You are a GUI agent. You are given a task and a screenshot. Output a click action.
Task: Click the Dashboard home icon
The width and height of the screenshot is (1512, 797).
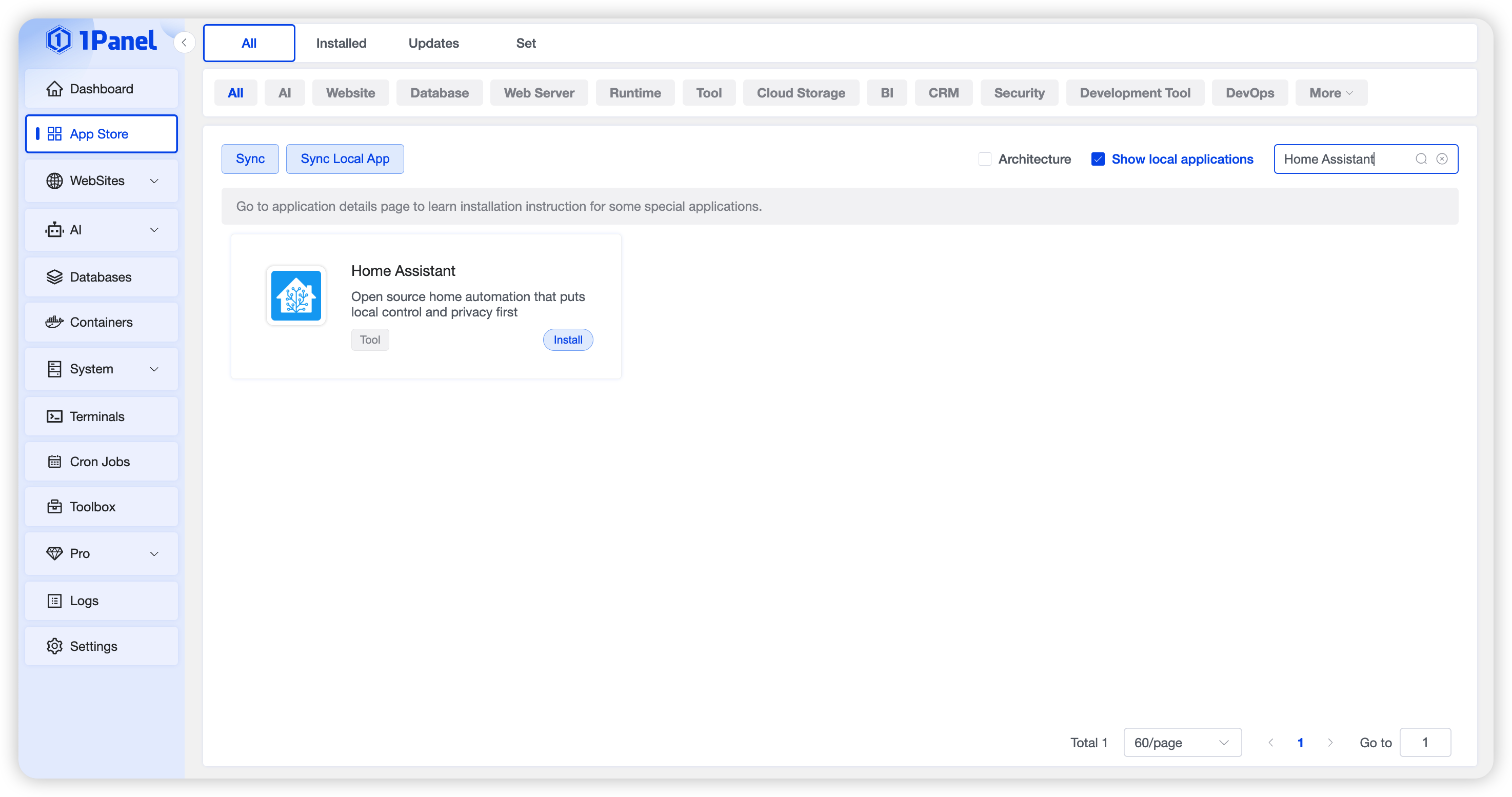54,89
